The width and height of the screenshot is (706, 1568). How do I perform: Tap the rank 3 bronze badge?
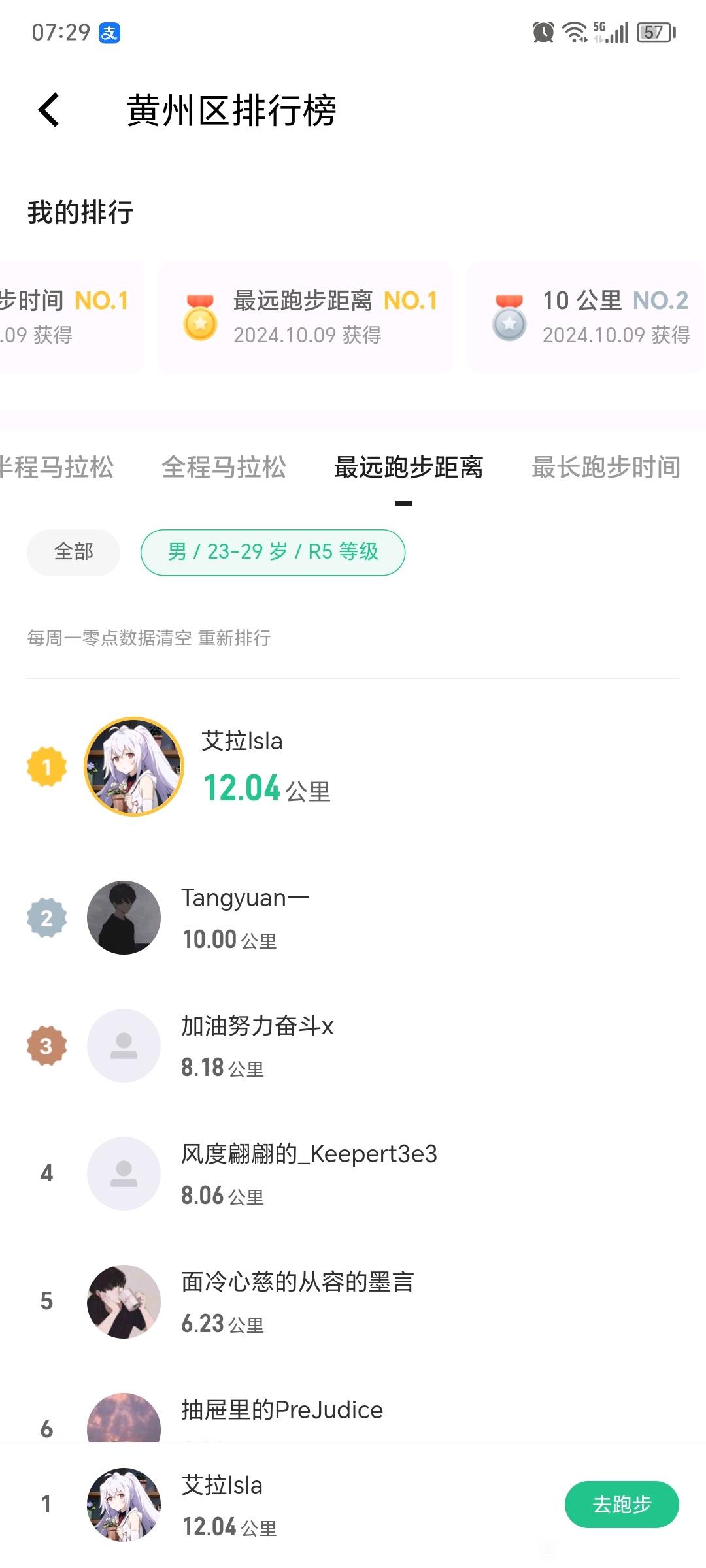pyautogui.click(x=46, y=1046)
